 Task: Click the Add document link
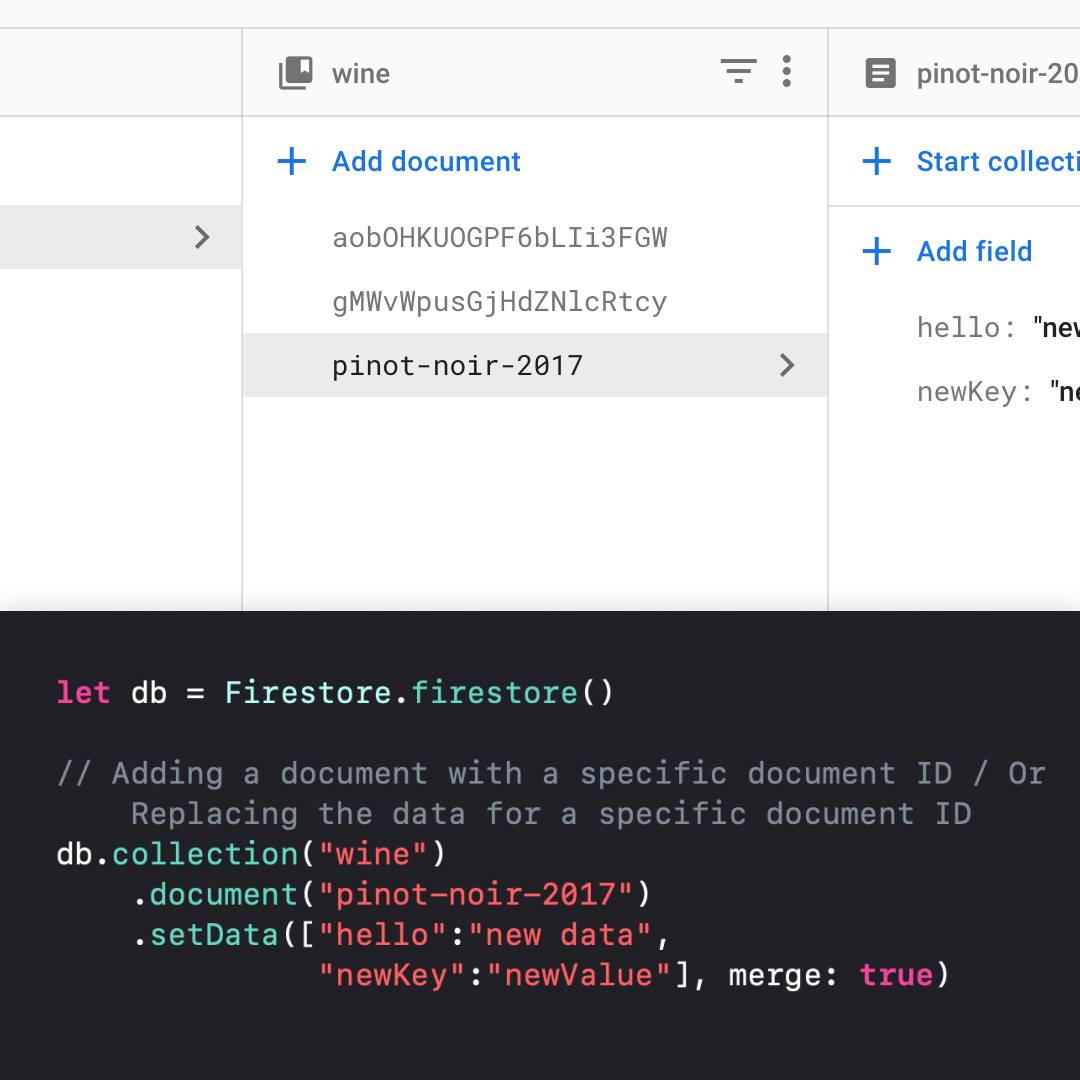pyautogui.click(x=426, y=161)
